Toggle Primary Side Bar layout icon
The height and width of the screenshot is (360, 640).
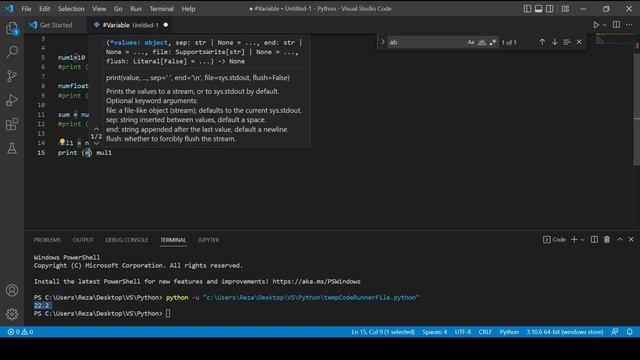tap(527, 9)
